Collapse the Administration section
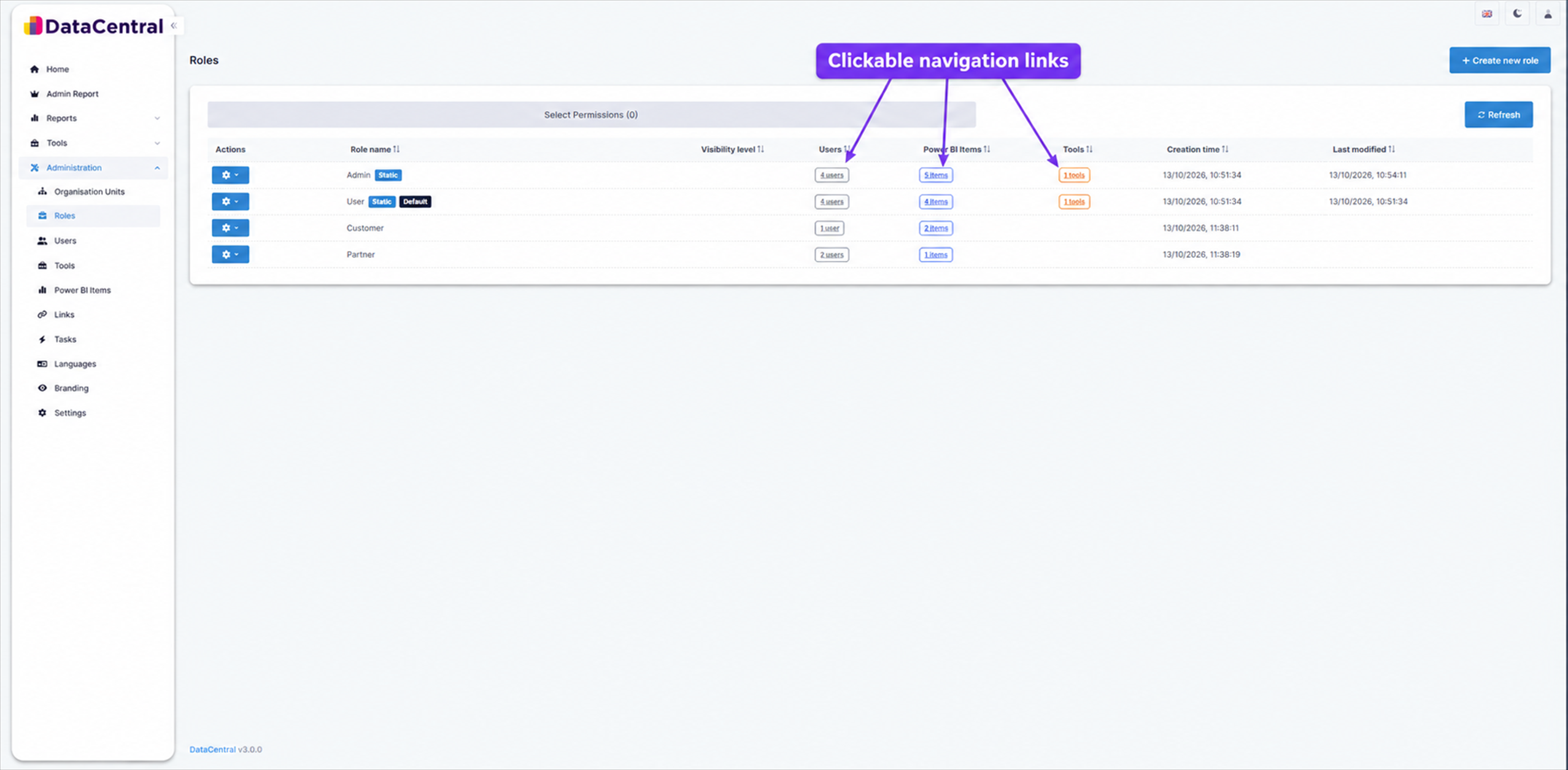This screenshot has width=1568, height=770. (93, 167)
